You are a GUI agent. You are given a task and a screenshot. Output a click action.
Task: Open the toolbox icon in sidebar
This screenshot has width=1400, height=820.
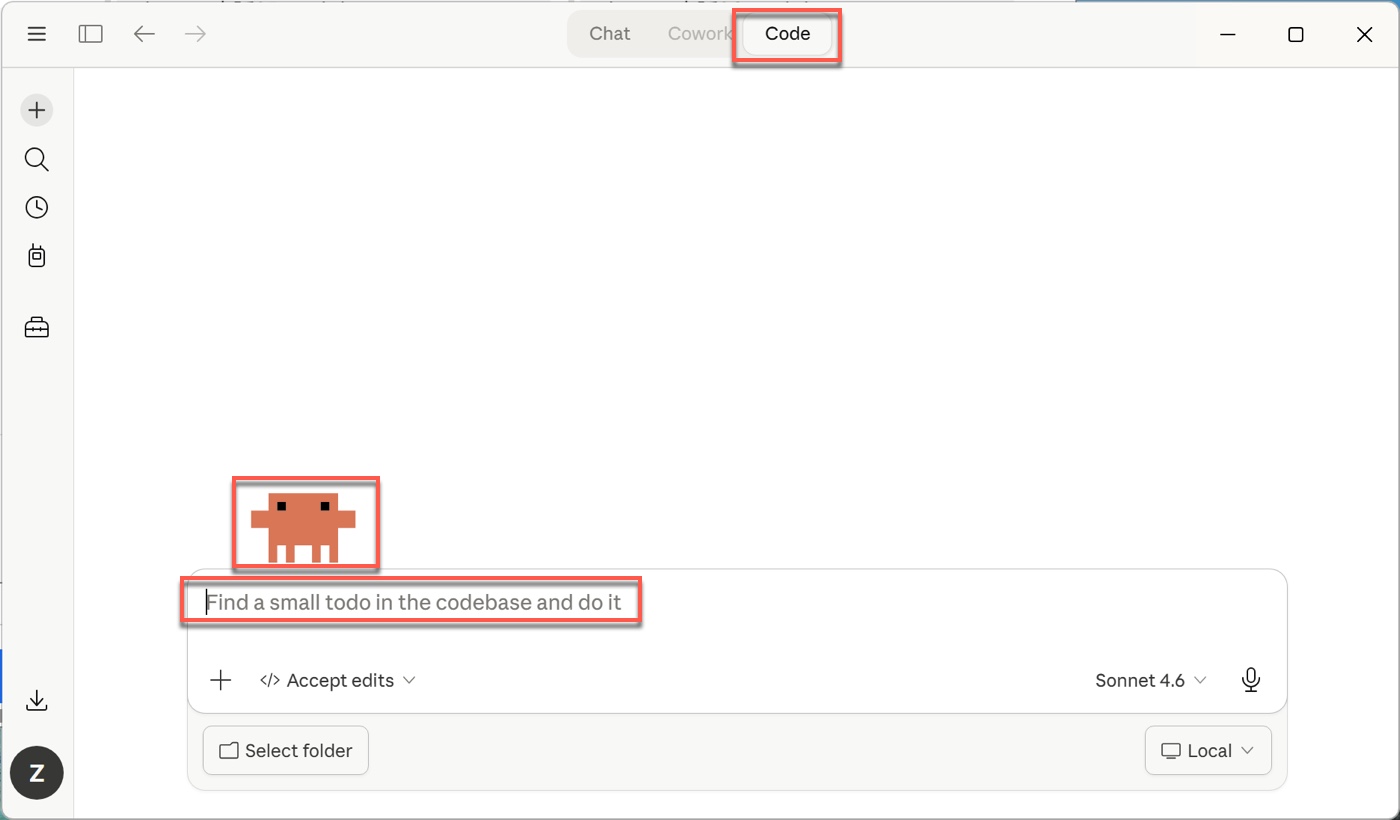pyautogui.click(x=37, y=327)
